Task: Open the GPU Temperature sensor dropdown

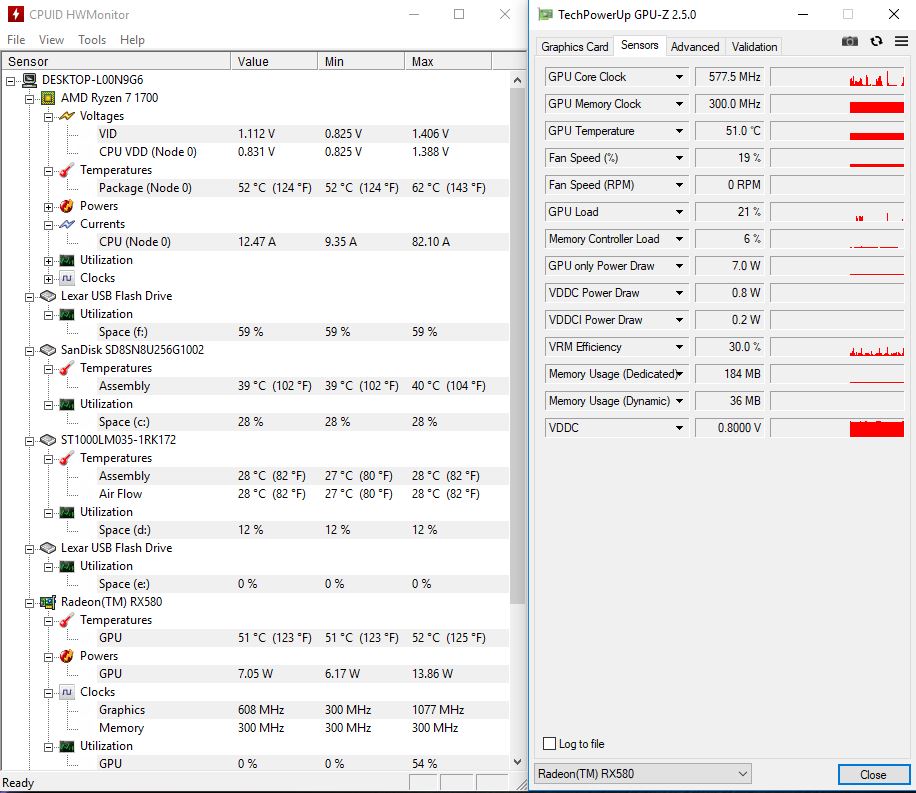Action: (x=679, y=131)
